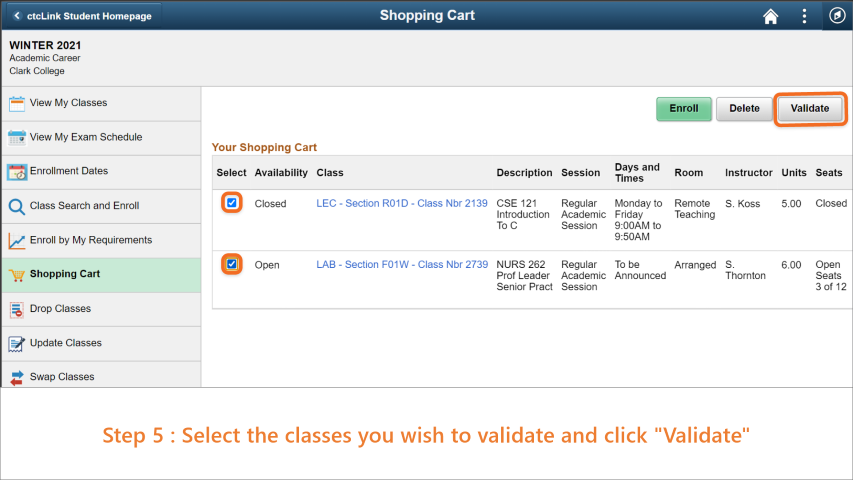Open LEC Section R01D Class Nbr 2139 link

coord(402,204)
